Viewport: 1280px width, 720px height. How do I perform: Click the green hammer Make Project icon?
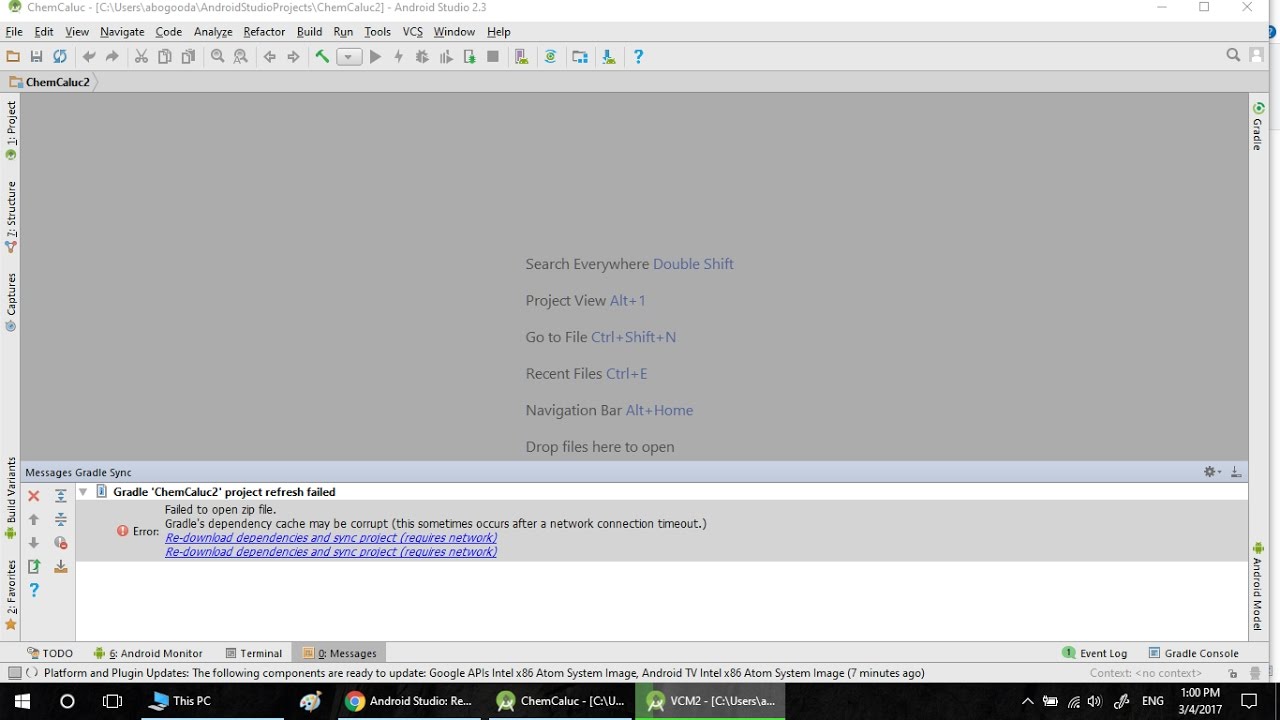pos(322,57)
